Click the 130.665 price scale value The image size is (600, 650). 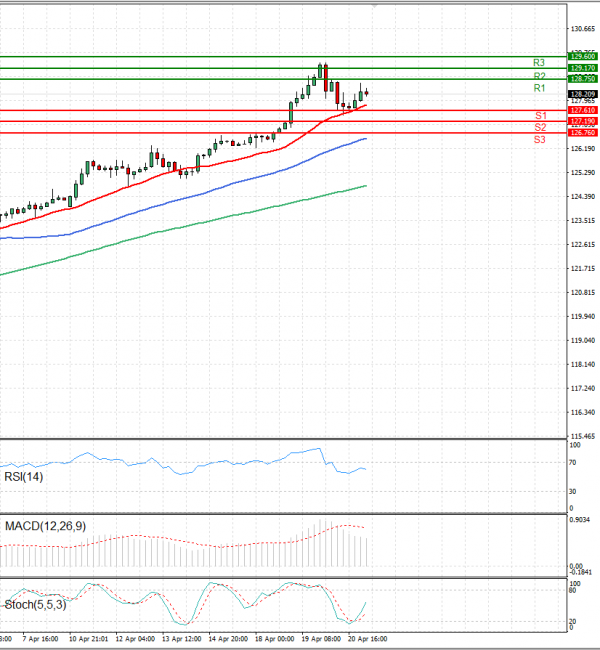point(582,29)
